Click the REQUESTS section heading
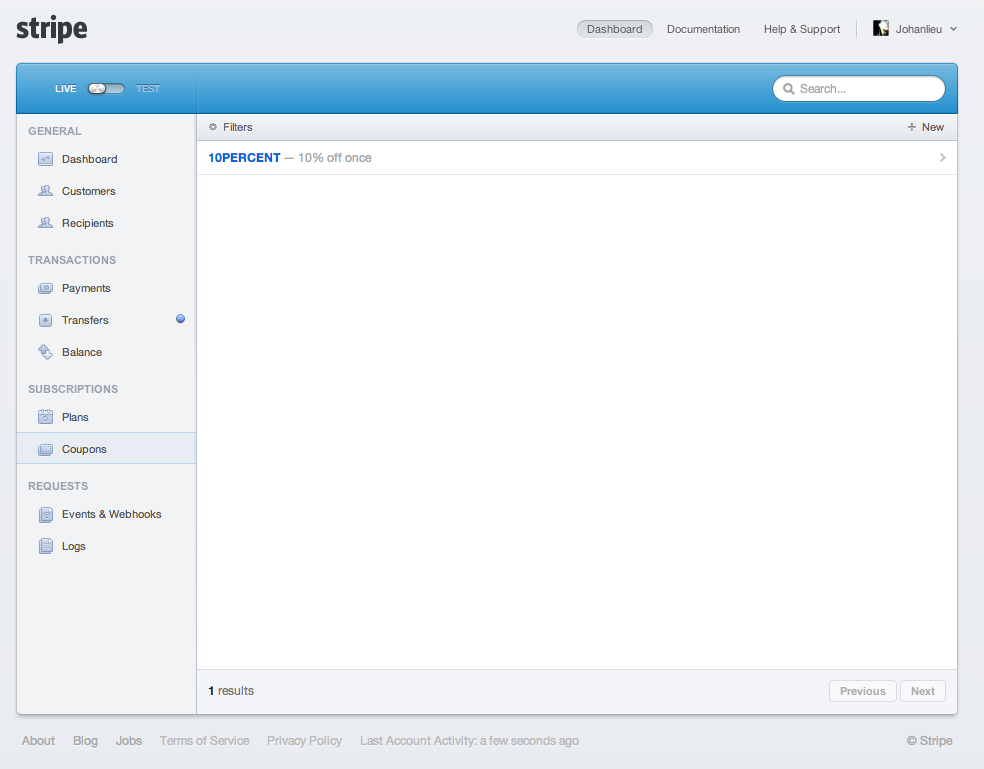Screen dimensions: 984x769 [x=58, y=486]
